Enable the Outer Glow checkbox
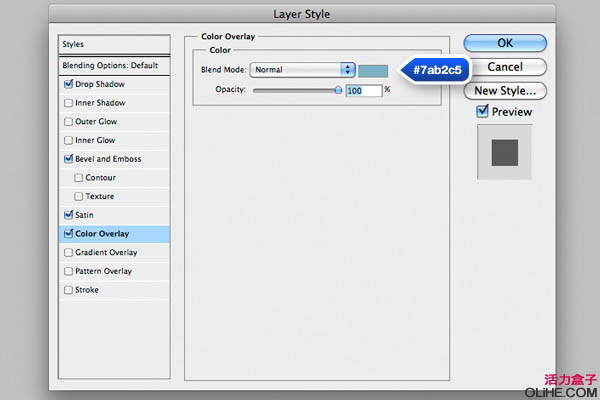600x400 pixels. tap(68, 121)
